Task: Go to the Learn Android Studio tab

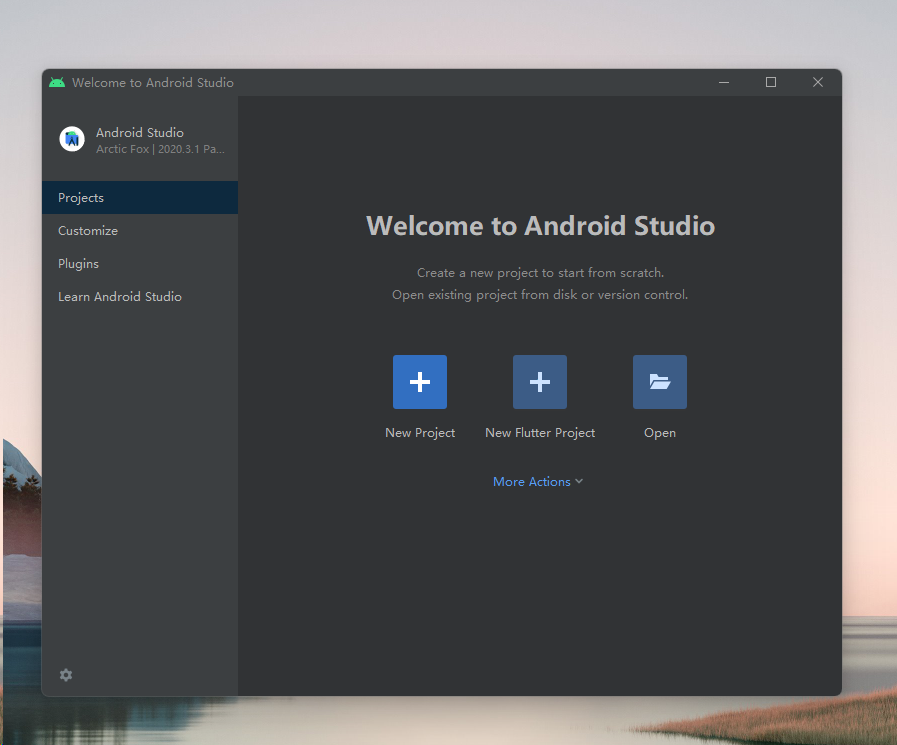Action: 140,296
